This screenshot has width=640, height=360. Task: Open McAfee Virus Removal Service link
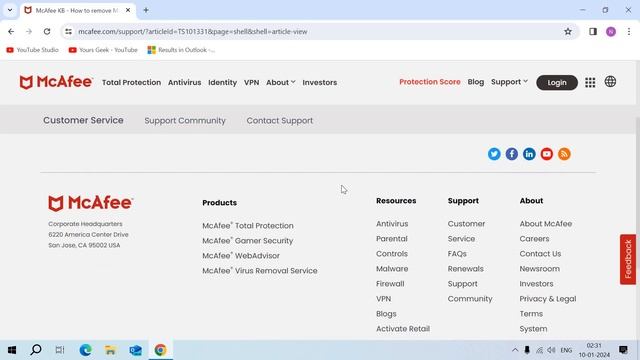260,271
